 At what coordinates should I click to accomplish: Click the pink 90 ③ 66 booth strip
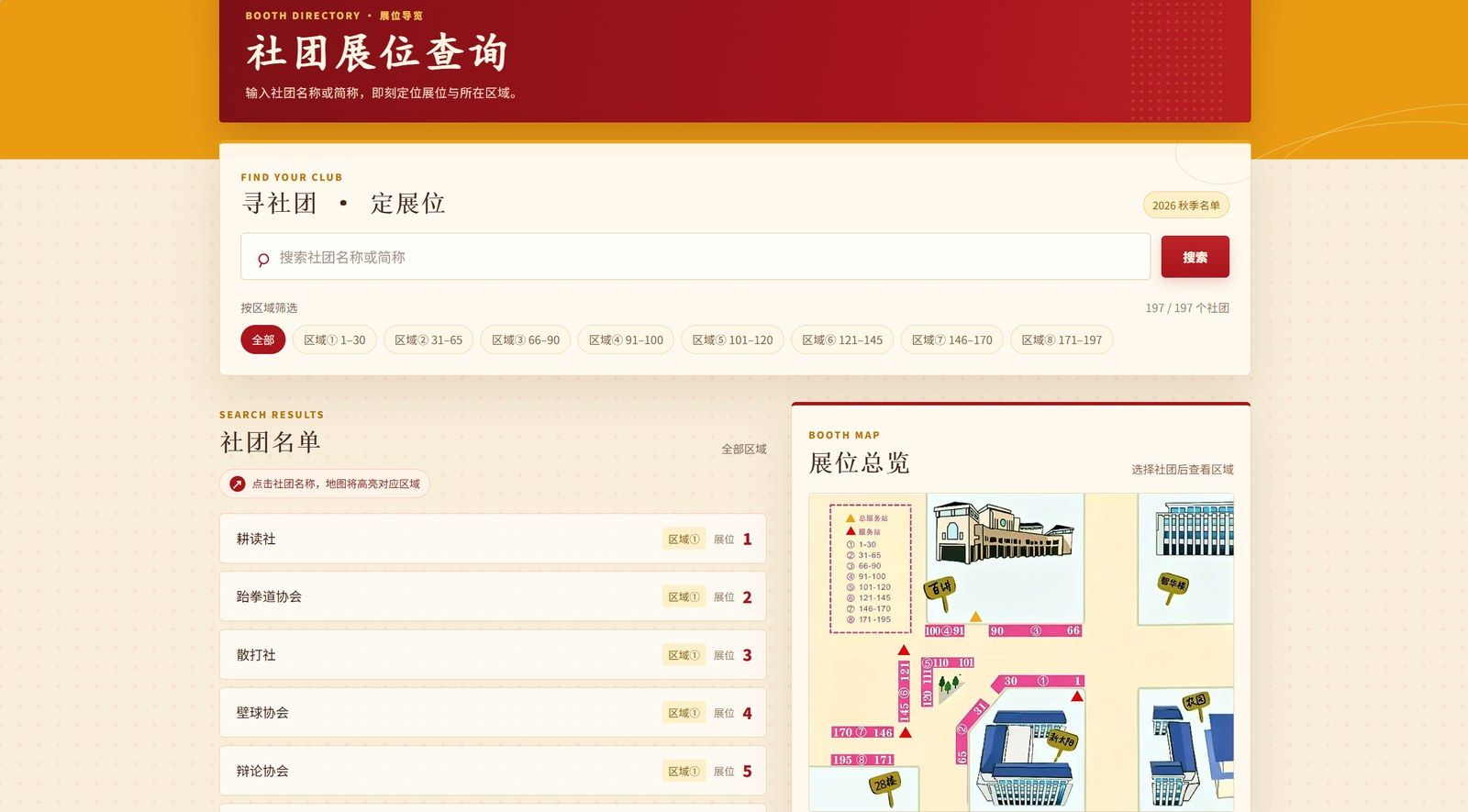point(1035,631)
